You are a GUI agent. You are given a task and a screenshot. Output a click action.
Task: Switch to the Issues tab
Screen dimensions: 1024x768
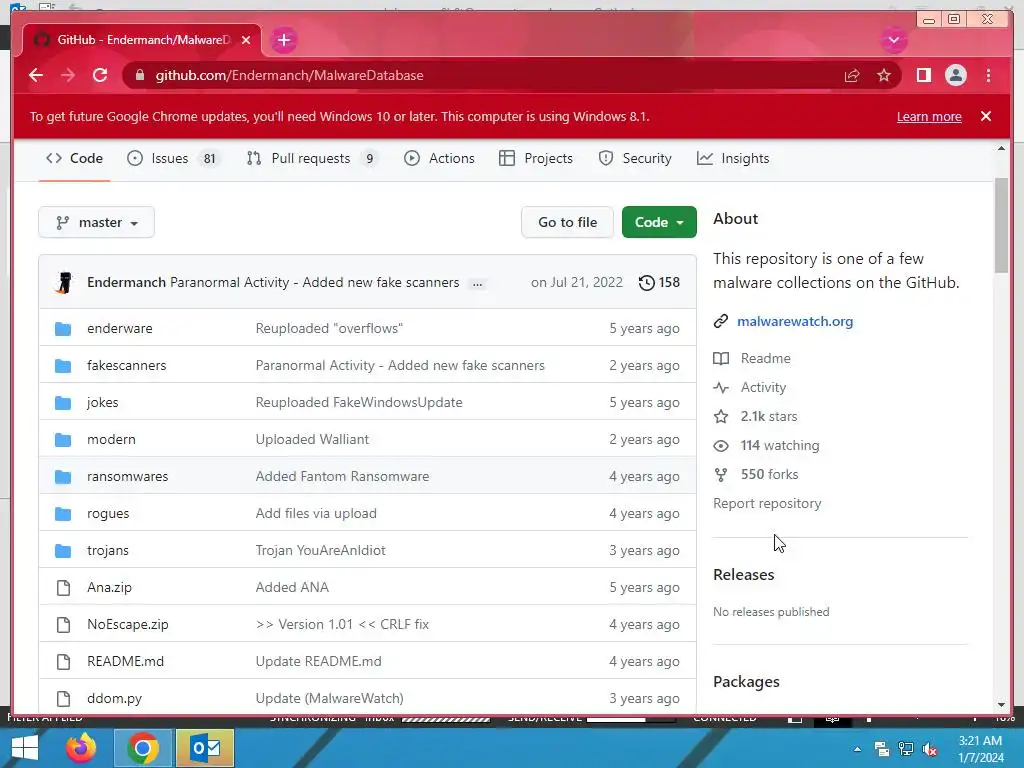pos(173,158)
